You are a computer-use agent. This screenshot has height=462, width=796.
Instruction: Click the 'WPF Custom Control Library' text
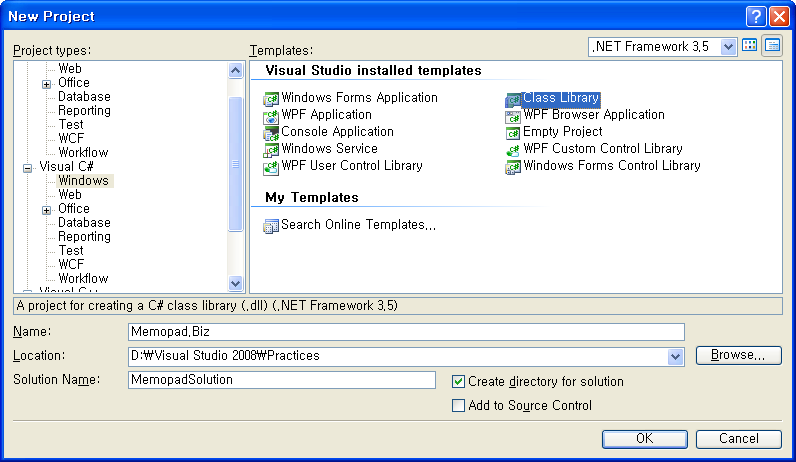click(603, 149)
